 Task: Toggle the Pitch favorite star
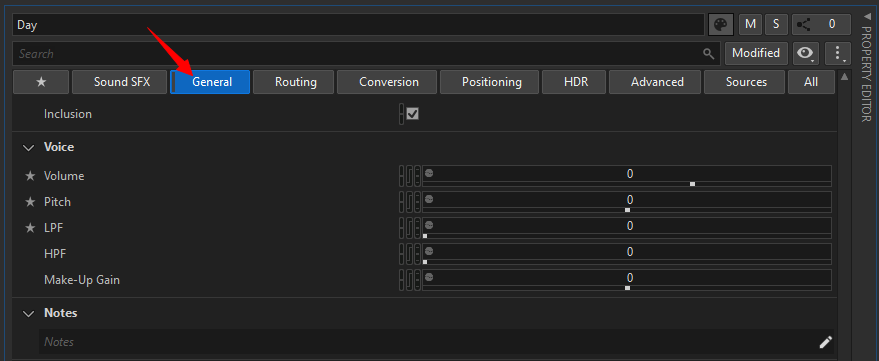(x=30, y=202)
